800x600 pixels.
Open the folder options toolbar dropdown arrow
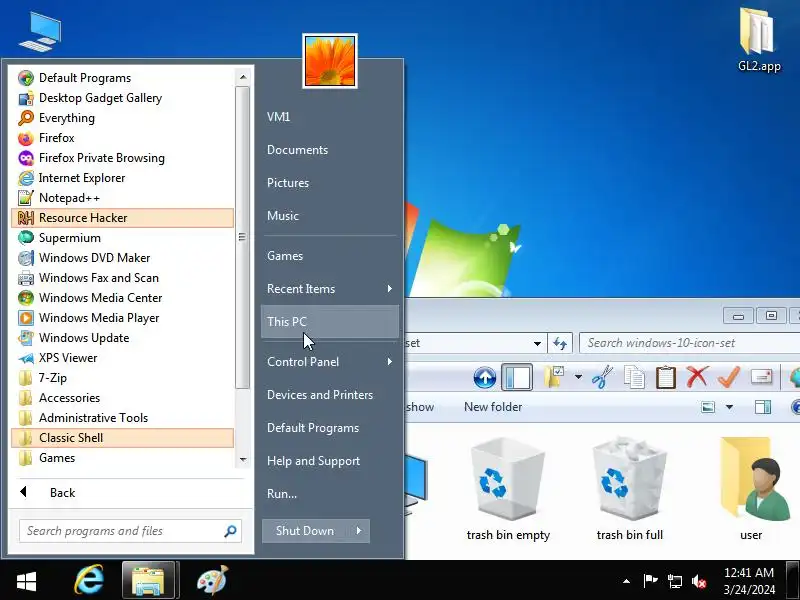click(x=578, y=378)
